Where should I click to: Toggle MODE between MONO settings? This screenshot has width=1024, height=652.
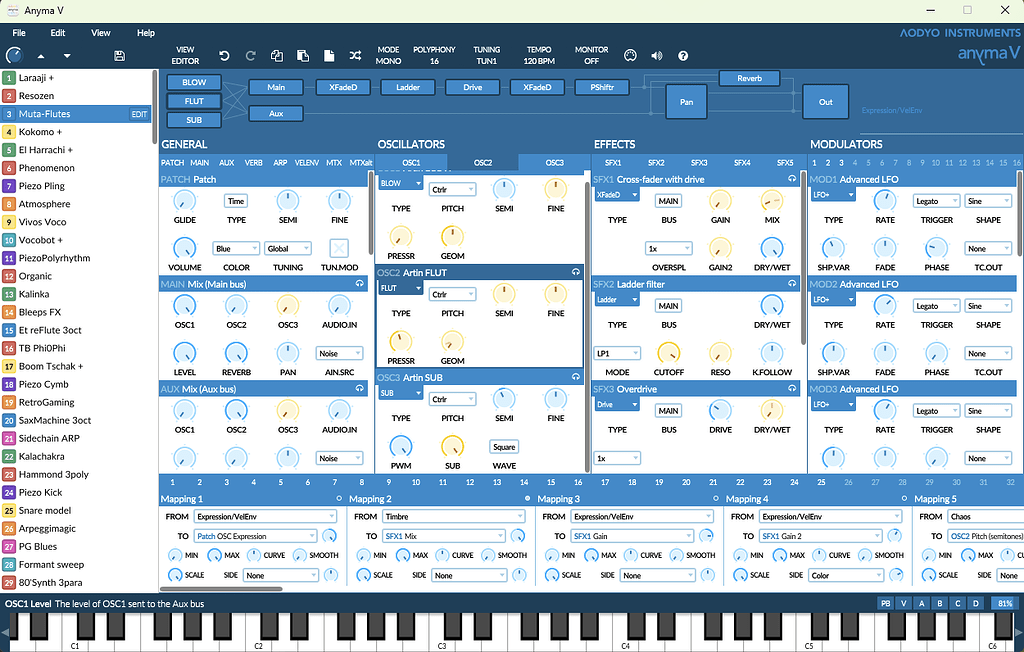coord(387,54)
